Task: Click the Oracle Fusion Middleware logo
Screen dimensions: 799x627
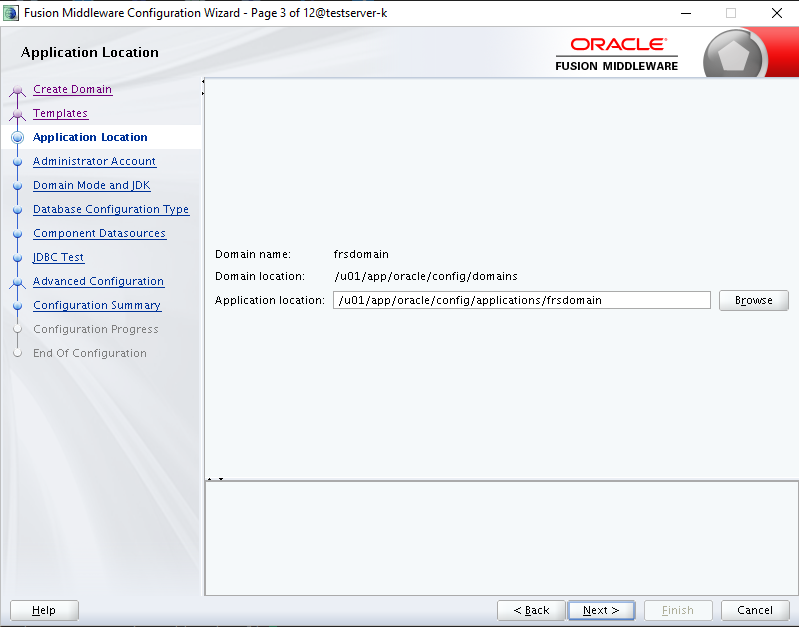Action: [617, 54]
